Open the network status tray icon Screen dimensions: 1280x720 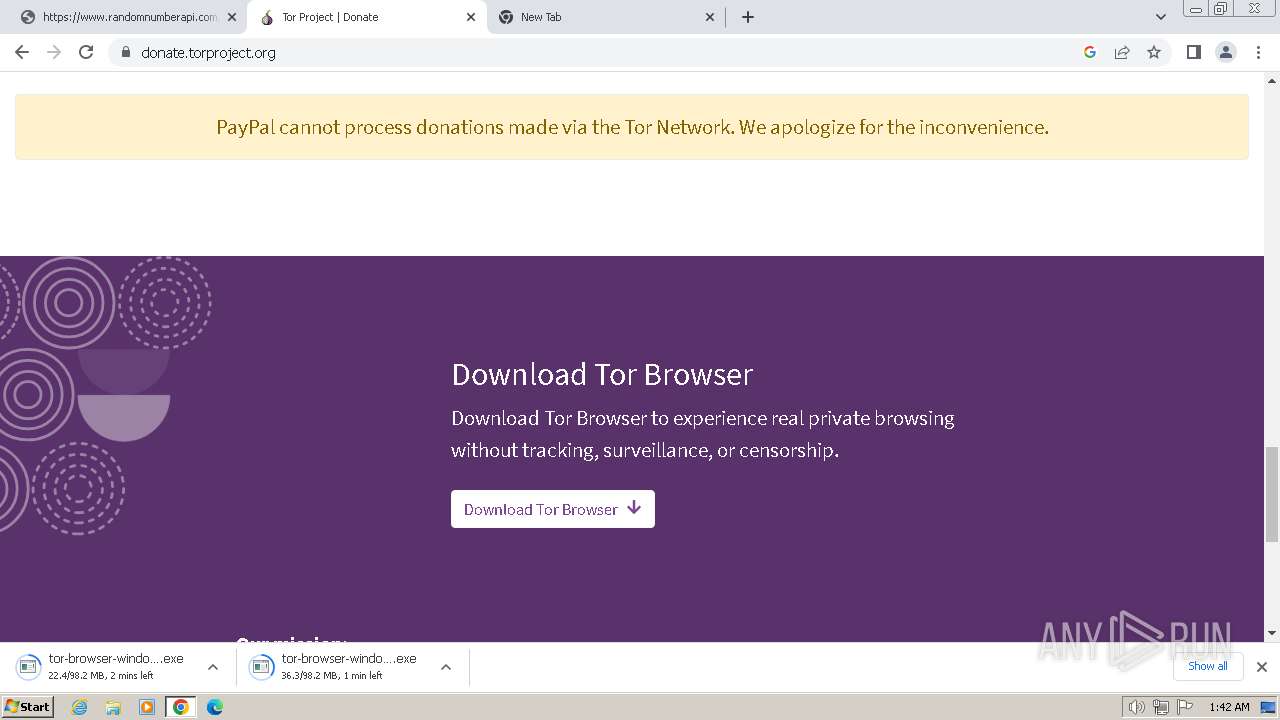tap(1161, 707)
